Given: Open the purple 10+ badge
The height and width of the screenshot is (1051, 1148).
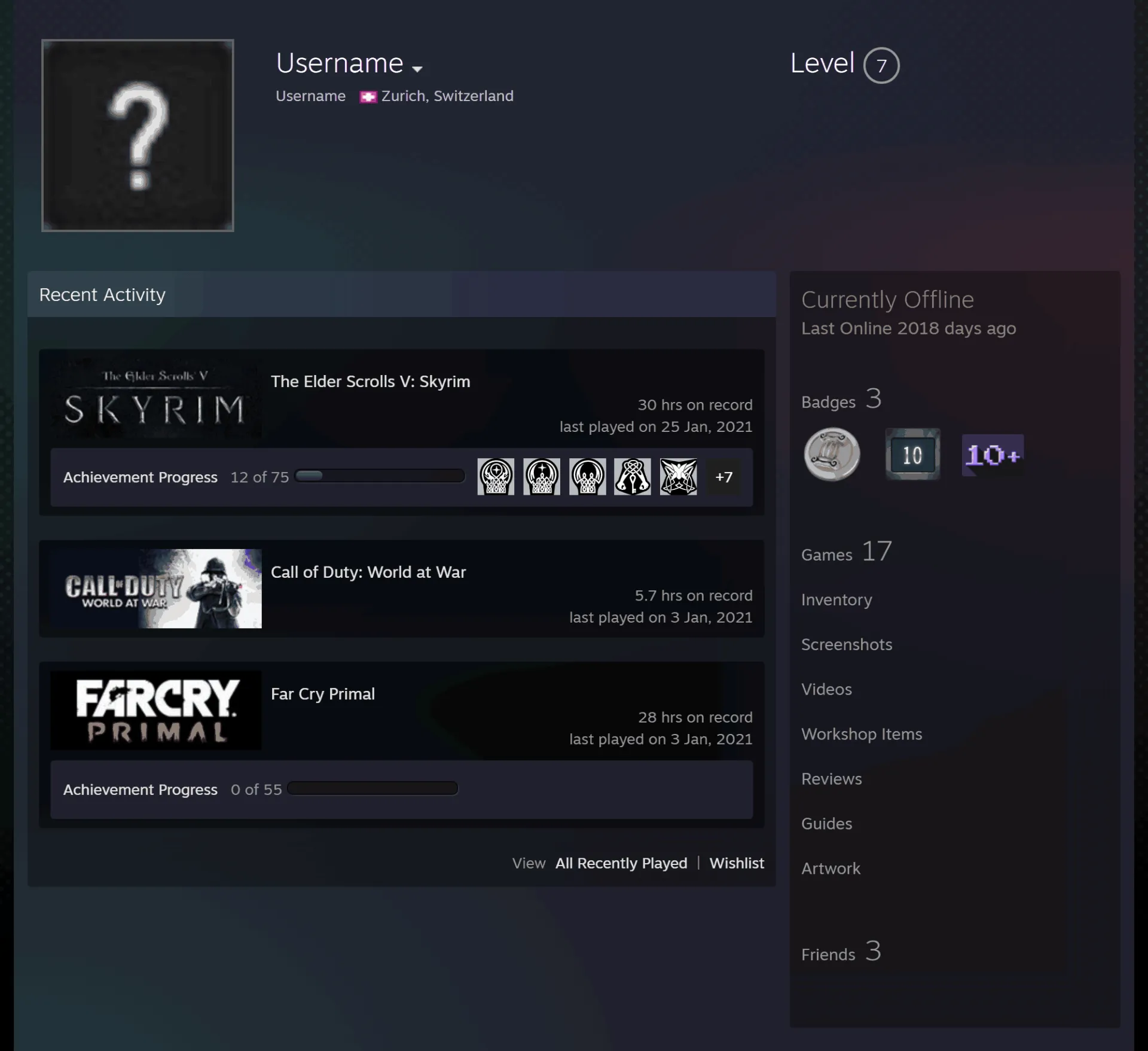Looking at the screenshot, I should tap(993, 455).
